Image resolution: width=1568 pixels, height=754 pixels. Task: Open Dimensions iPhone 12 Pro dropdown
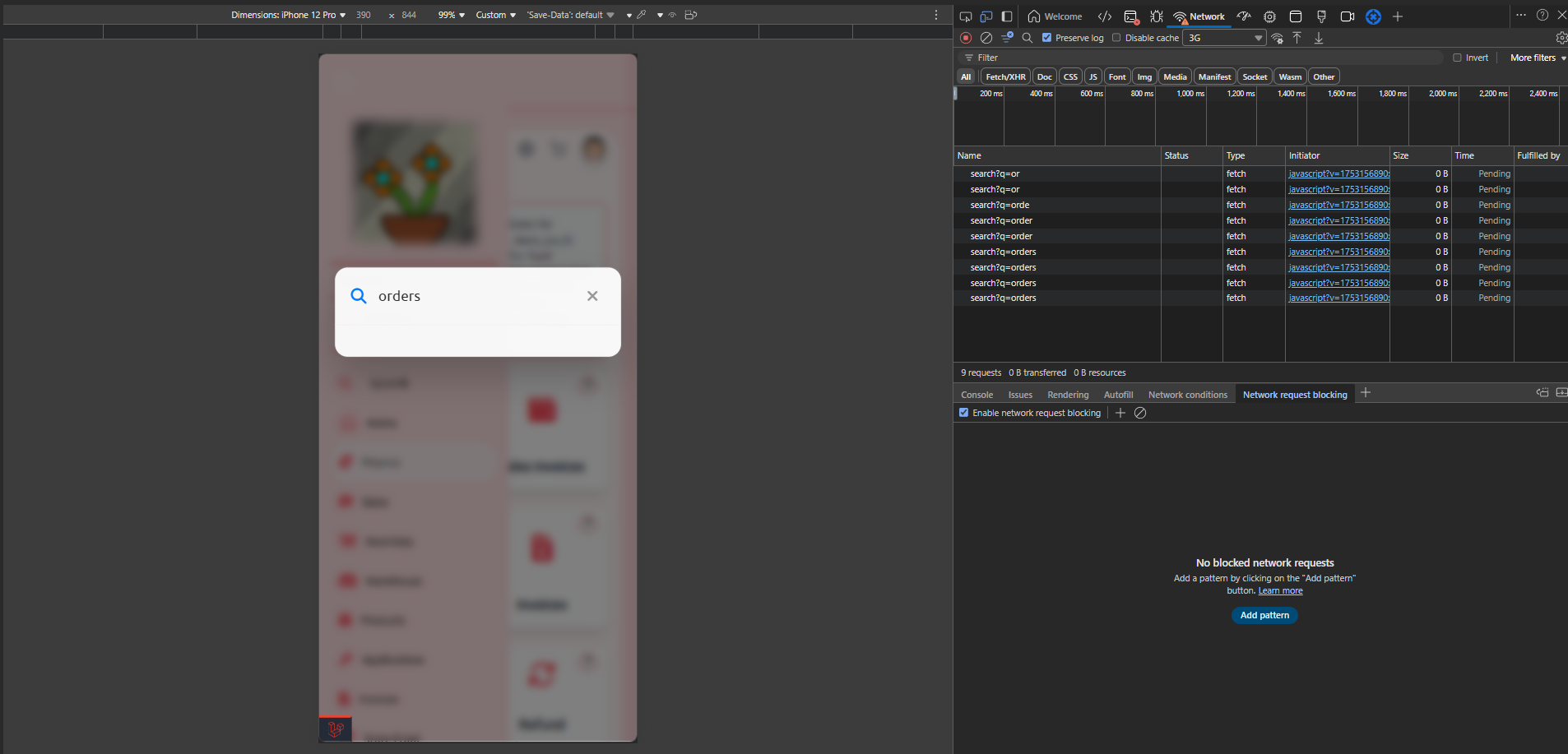[288, 15]
